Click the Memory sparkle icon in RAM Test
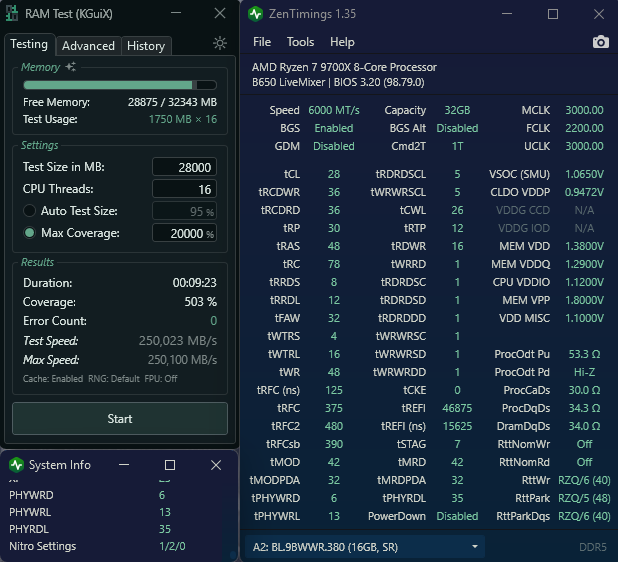Image resolution: width=618 pixels, height=562 pixels. 71,67
